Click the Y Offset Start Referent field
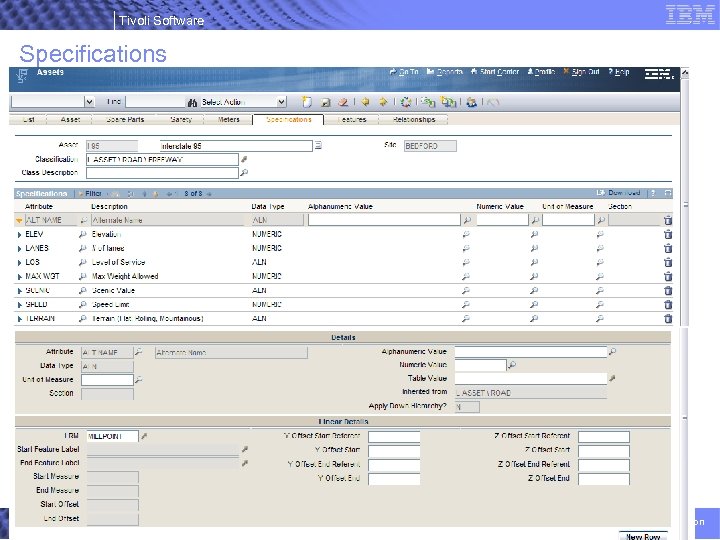This screenshot has width=720, height=540. coord(394,437)
